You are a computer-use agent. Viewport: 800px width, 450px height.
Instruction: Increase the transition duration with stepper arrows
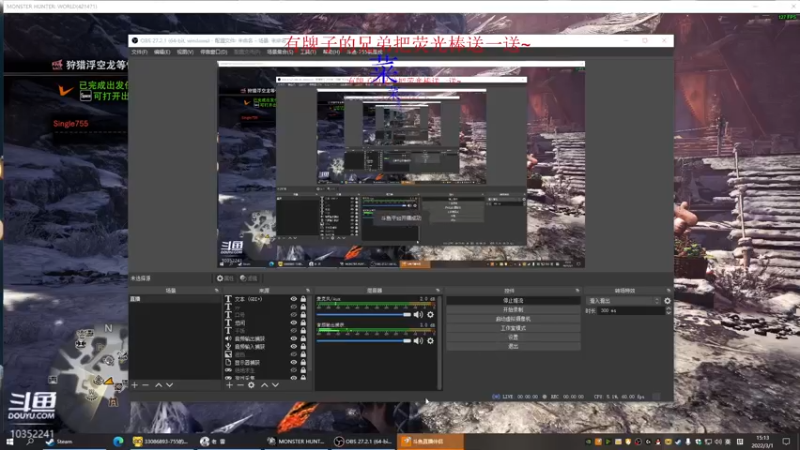click(668, 308)
